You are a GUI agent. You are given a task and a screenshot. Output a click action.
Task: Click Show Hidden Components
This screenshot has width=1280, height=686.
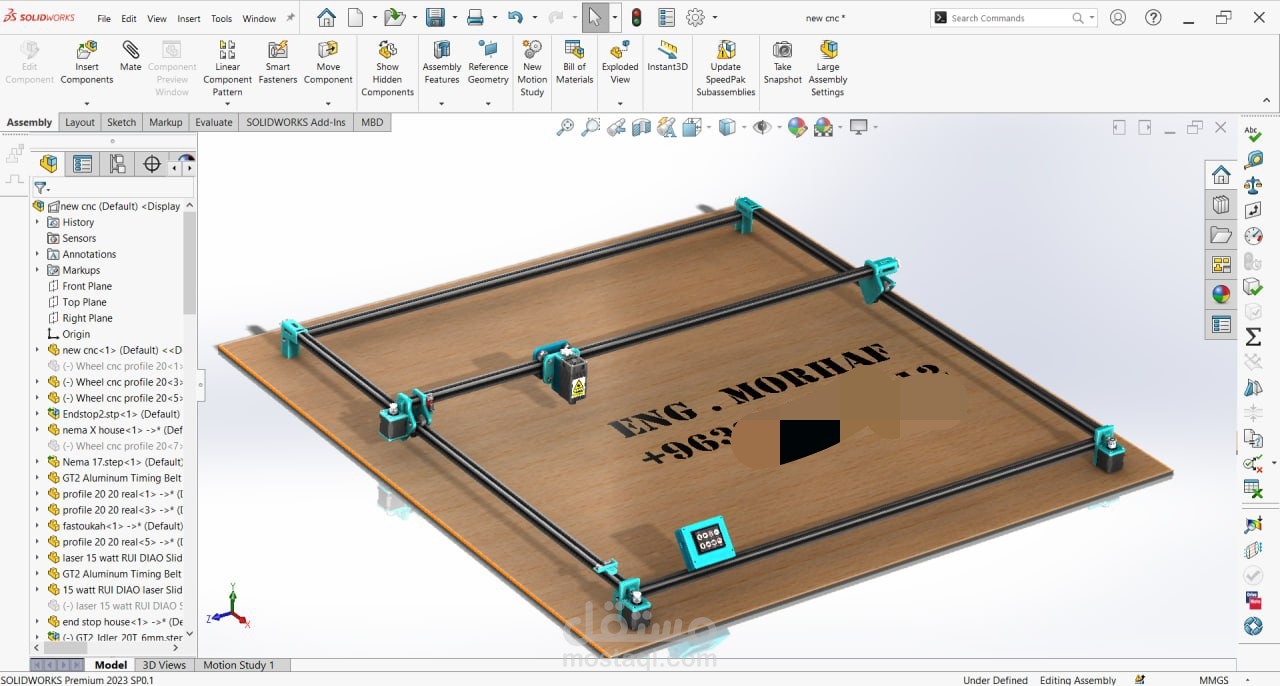click(x=387, y=68)
